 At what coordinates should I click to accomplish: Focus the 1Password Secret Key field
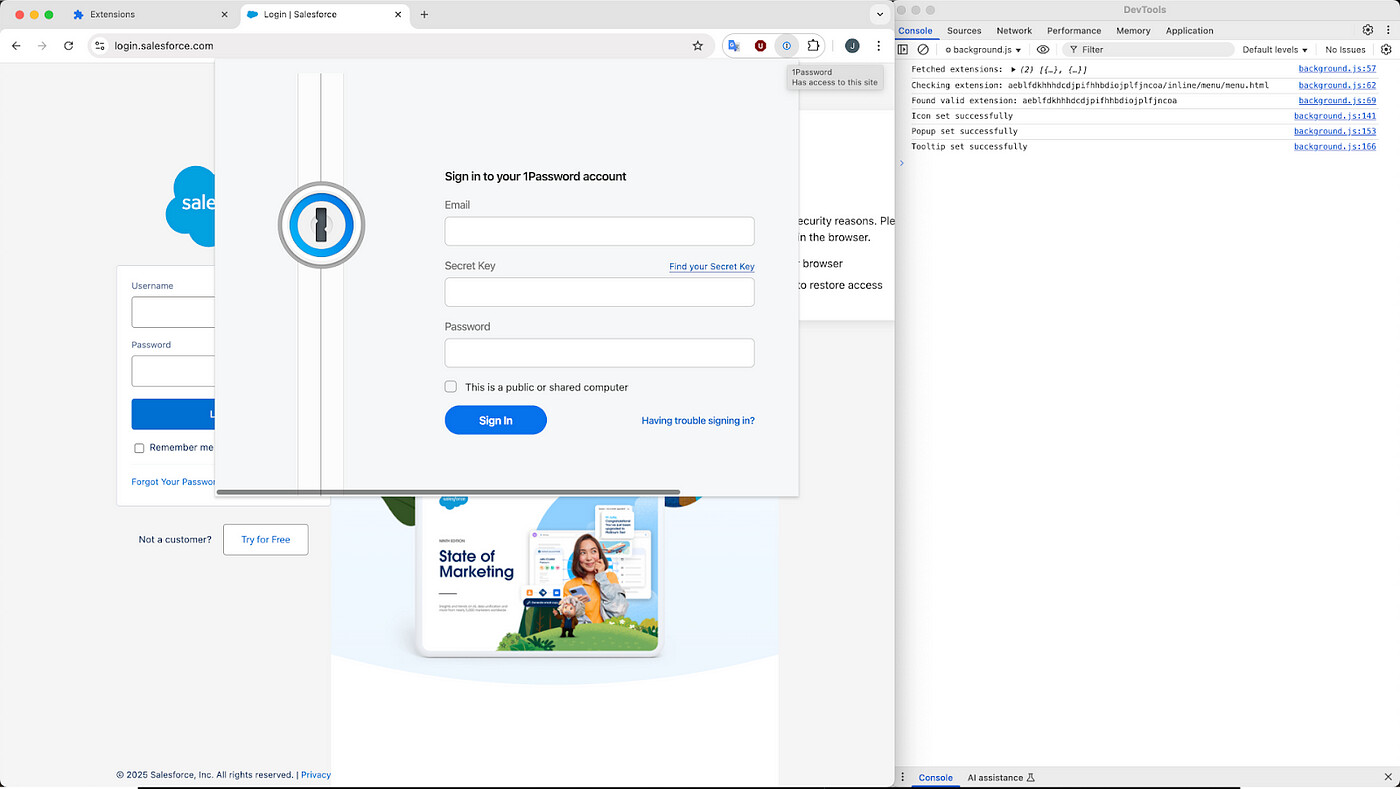click(x=599, y=292)
